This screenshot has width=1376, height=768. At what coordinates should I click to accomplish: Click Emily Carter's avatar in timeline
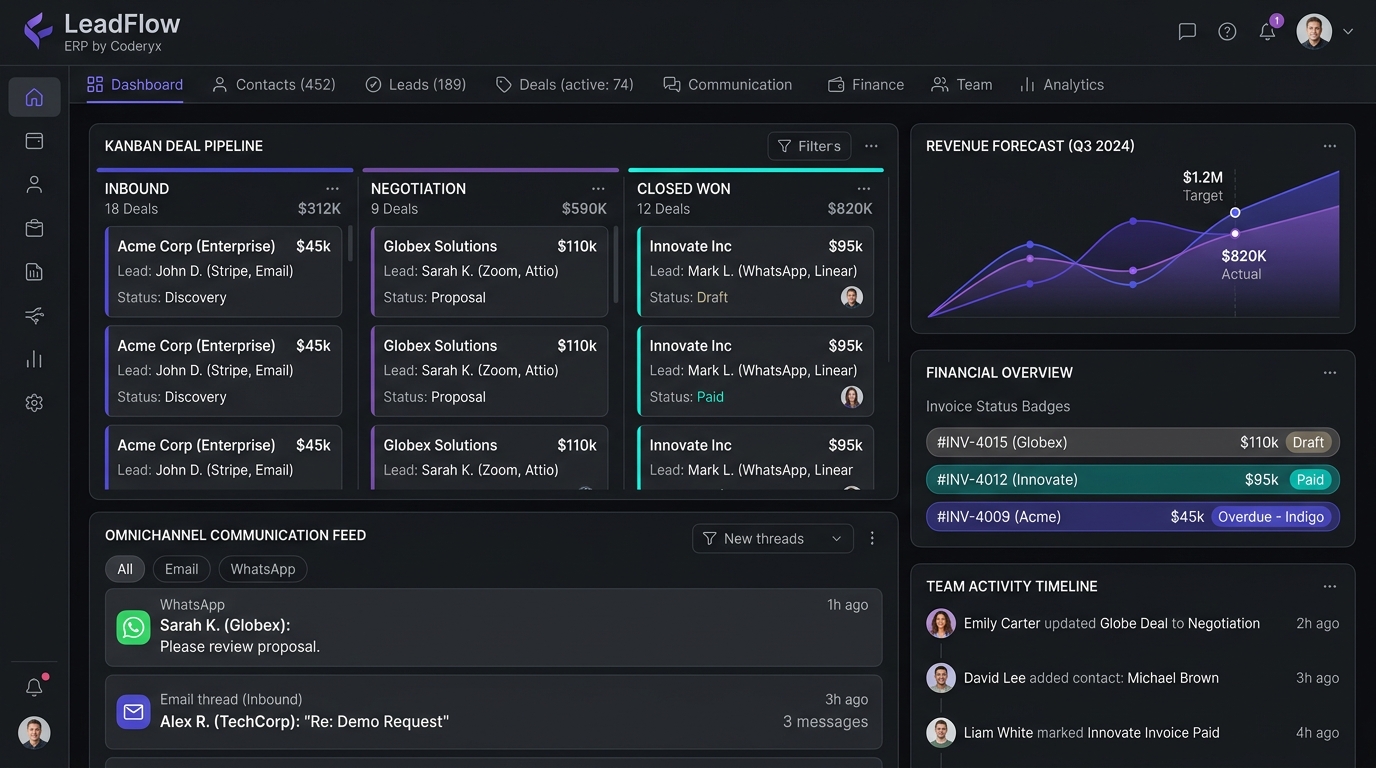(x=941, y=623)
